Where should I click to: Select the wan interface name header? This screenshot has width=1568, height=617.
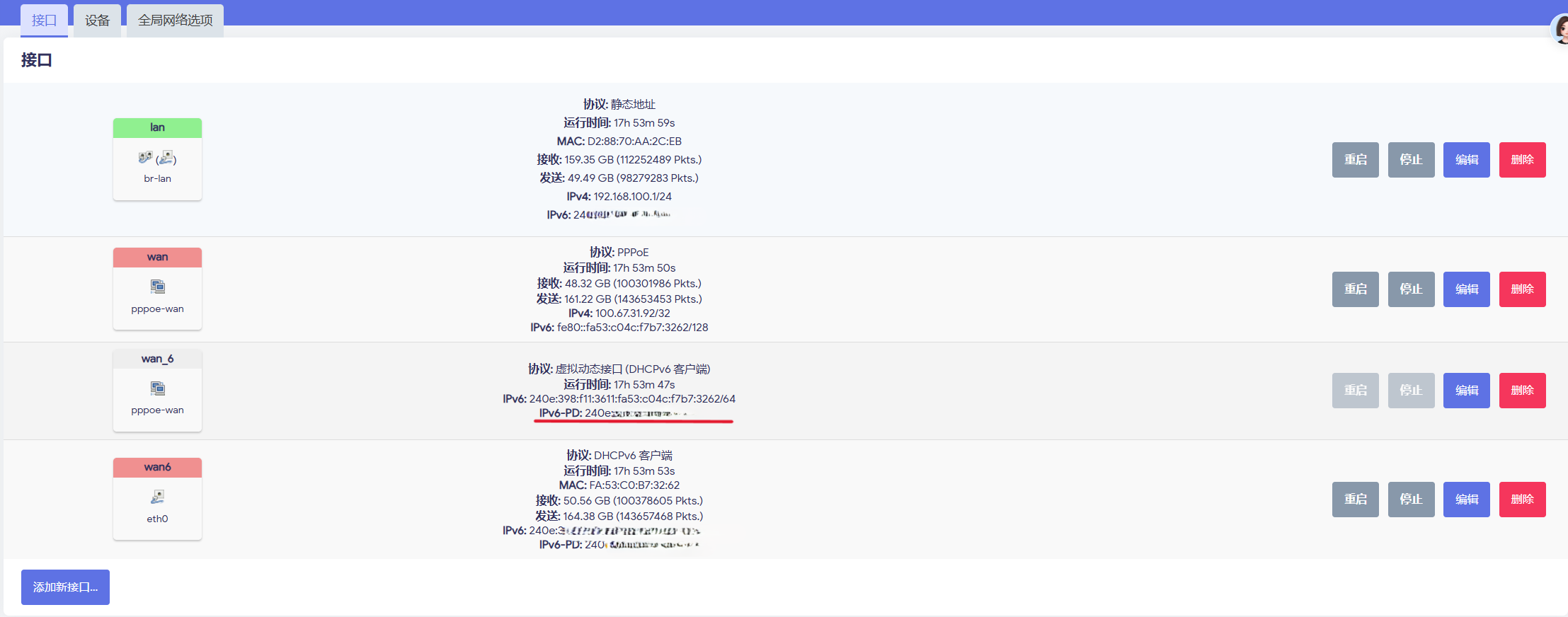pyautogui.click(x=157, y=258)
